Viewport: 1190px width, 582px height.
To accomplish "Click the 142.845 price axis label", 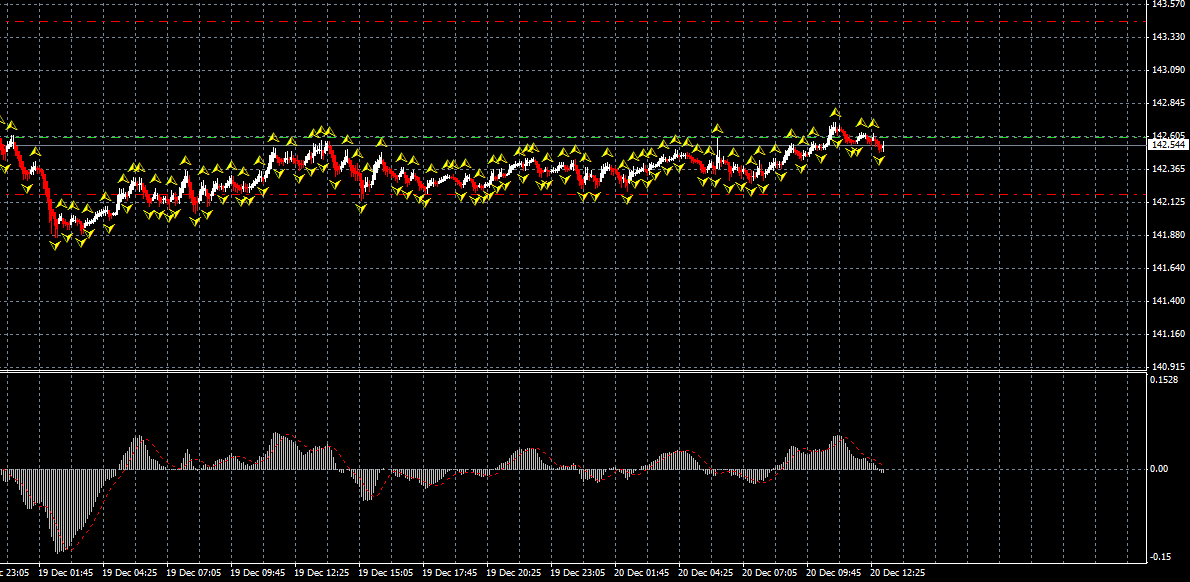I will click(x=1170, y=102).
